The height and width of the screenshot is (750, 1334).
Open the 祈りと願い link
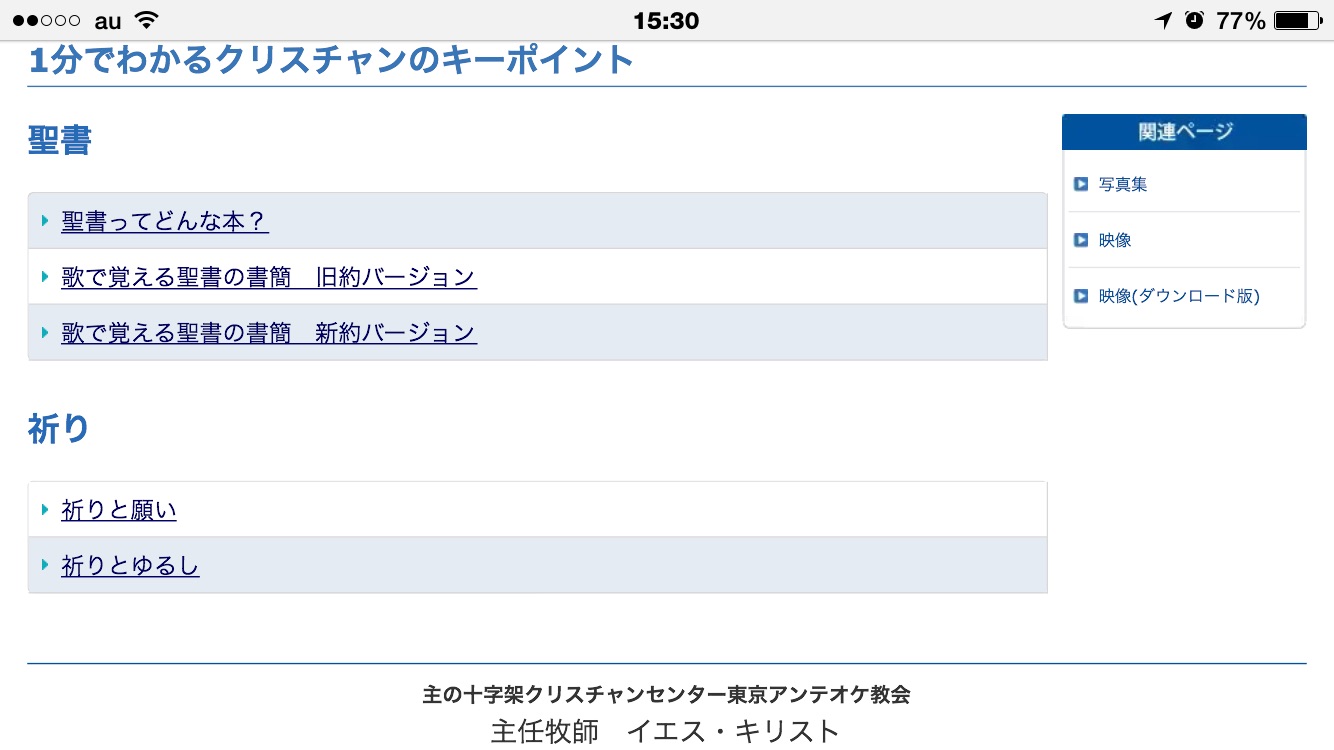(119, 510)
